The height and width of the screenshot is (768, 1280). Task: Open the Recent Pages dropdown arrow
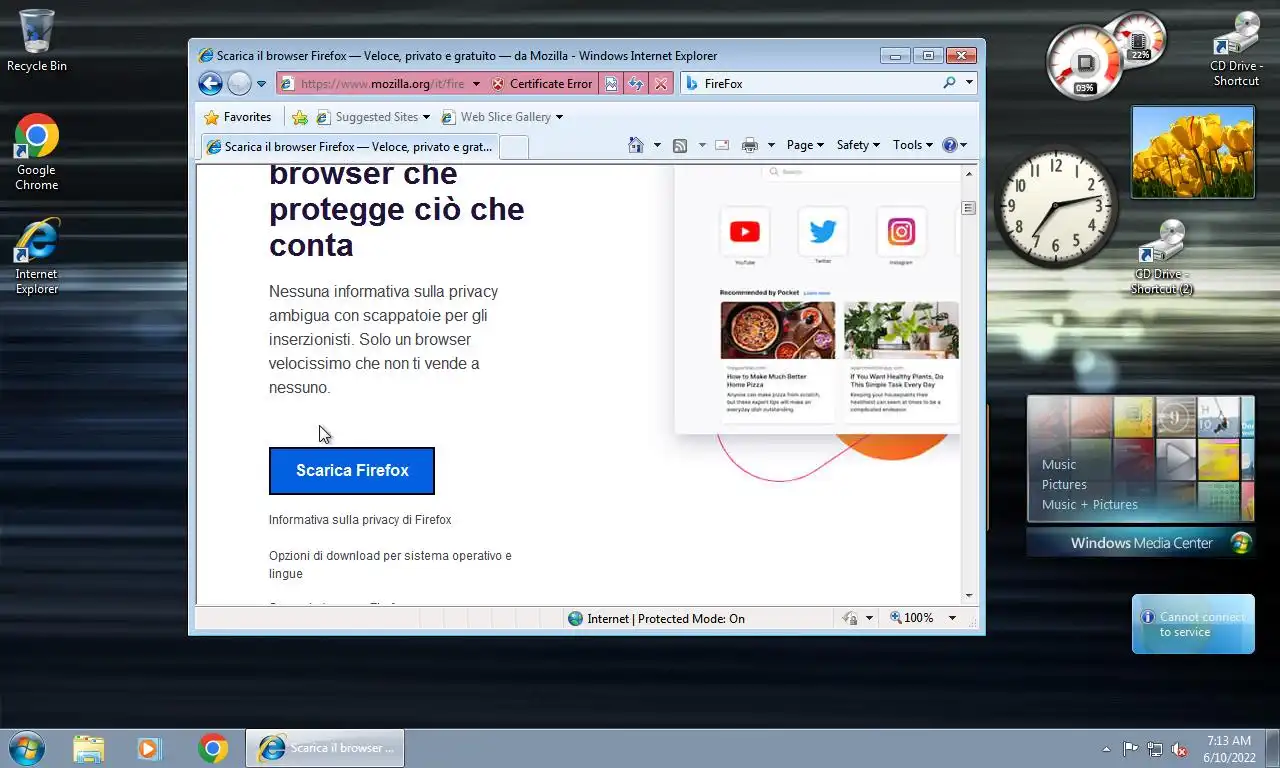(262, 84)
